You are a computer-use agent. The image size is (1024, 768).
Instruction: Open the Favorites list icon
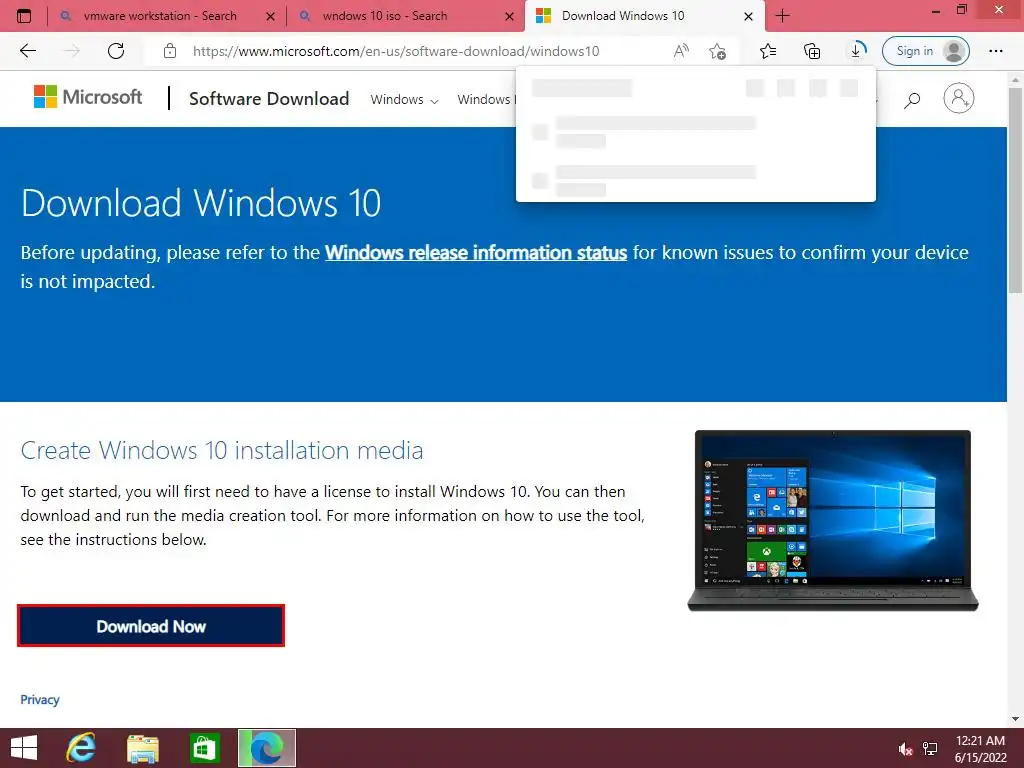point(768,51)
